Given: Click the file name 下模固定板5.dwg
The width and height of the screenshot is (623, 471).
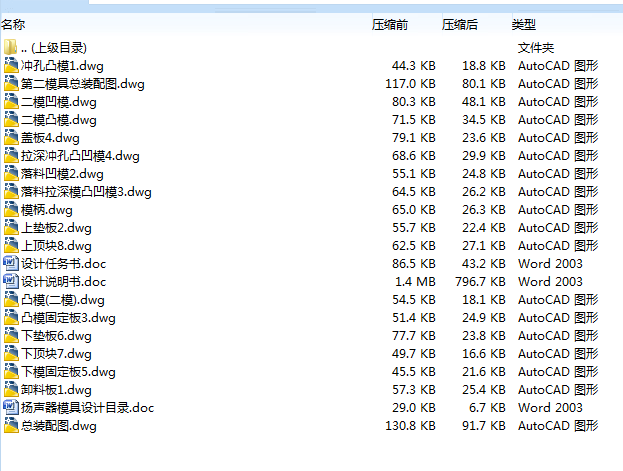Looking at the screenshot, I should click(68, 372).
